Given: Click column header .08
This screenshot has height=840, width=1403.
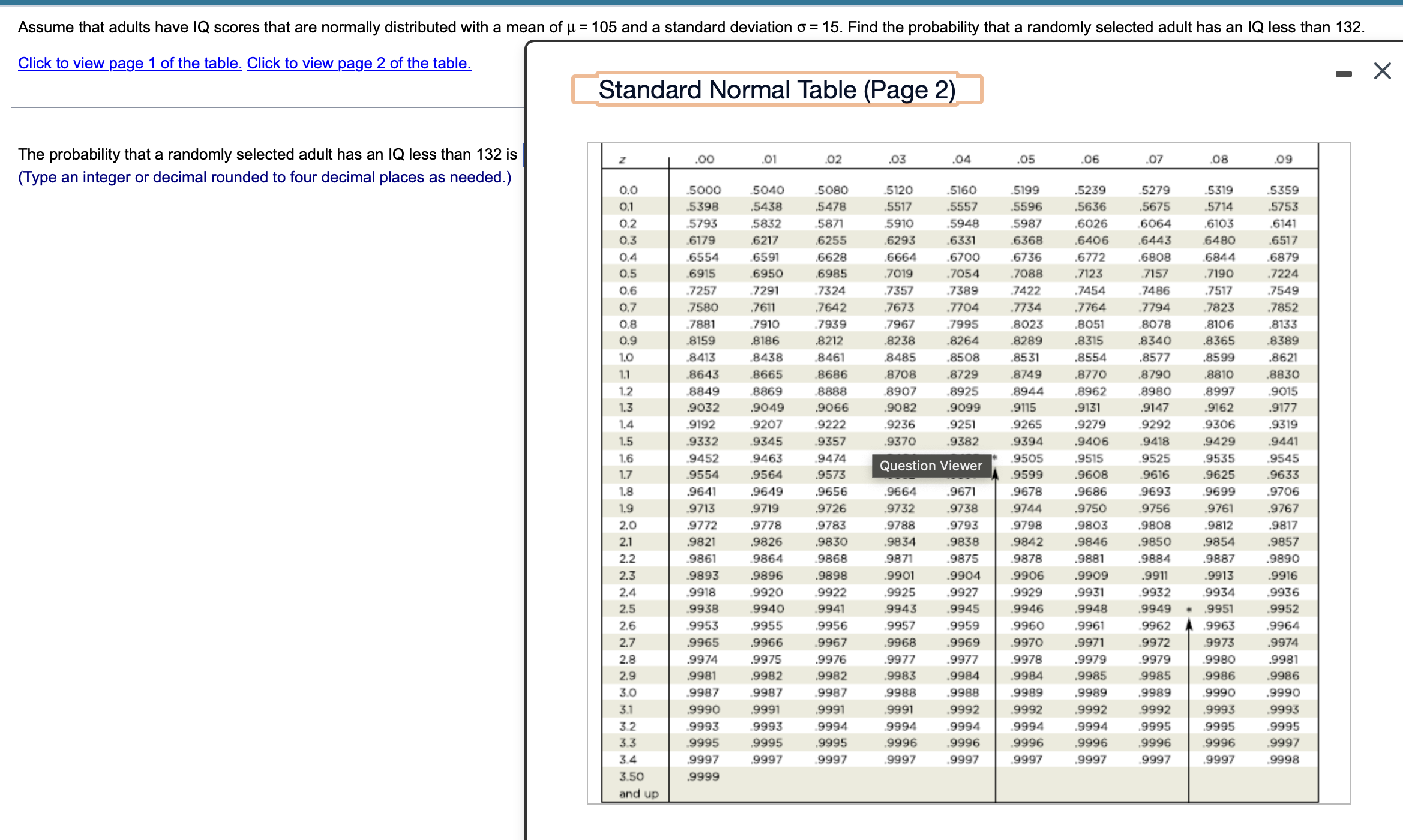Looking at the screenshot, I should [1219, 159].
